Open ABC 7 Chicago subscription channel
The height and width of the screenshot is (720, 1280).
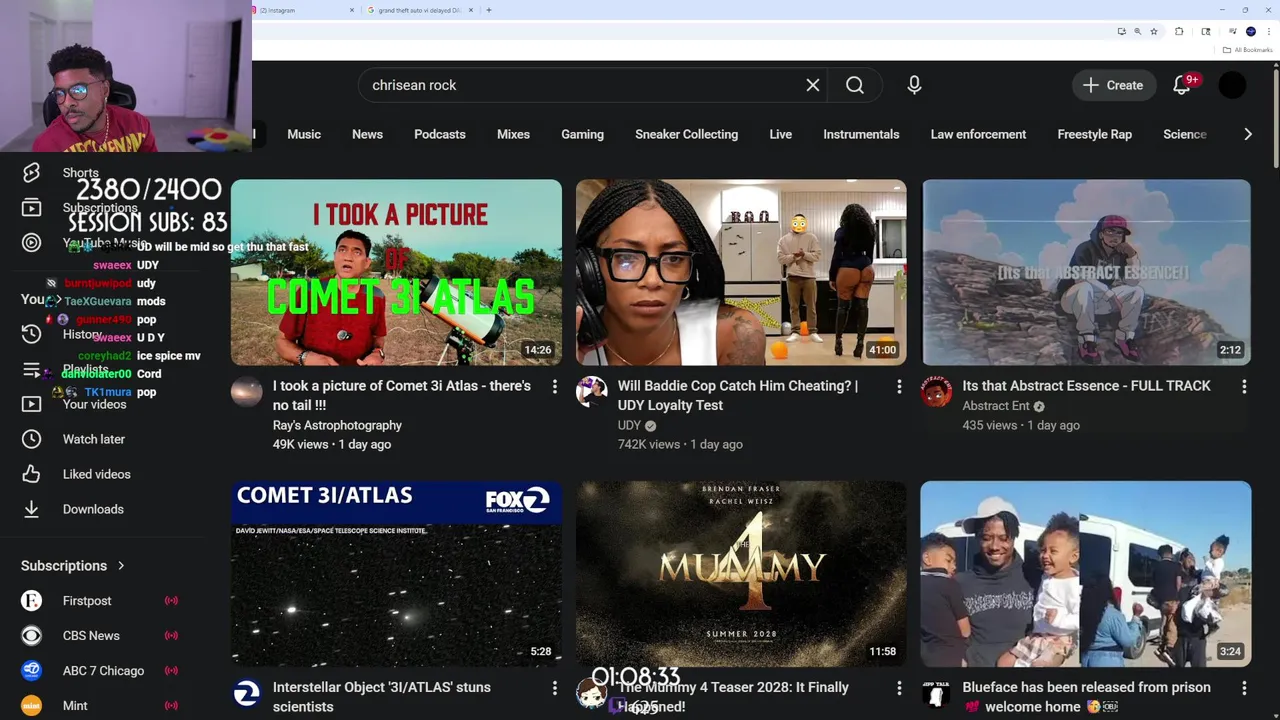103,671
